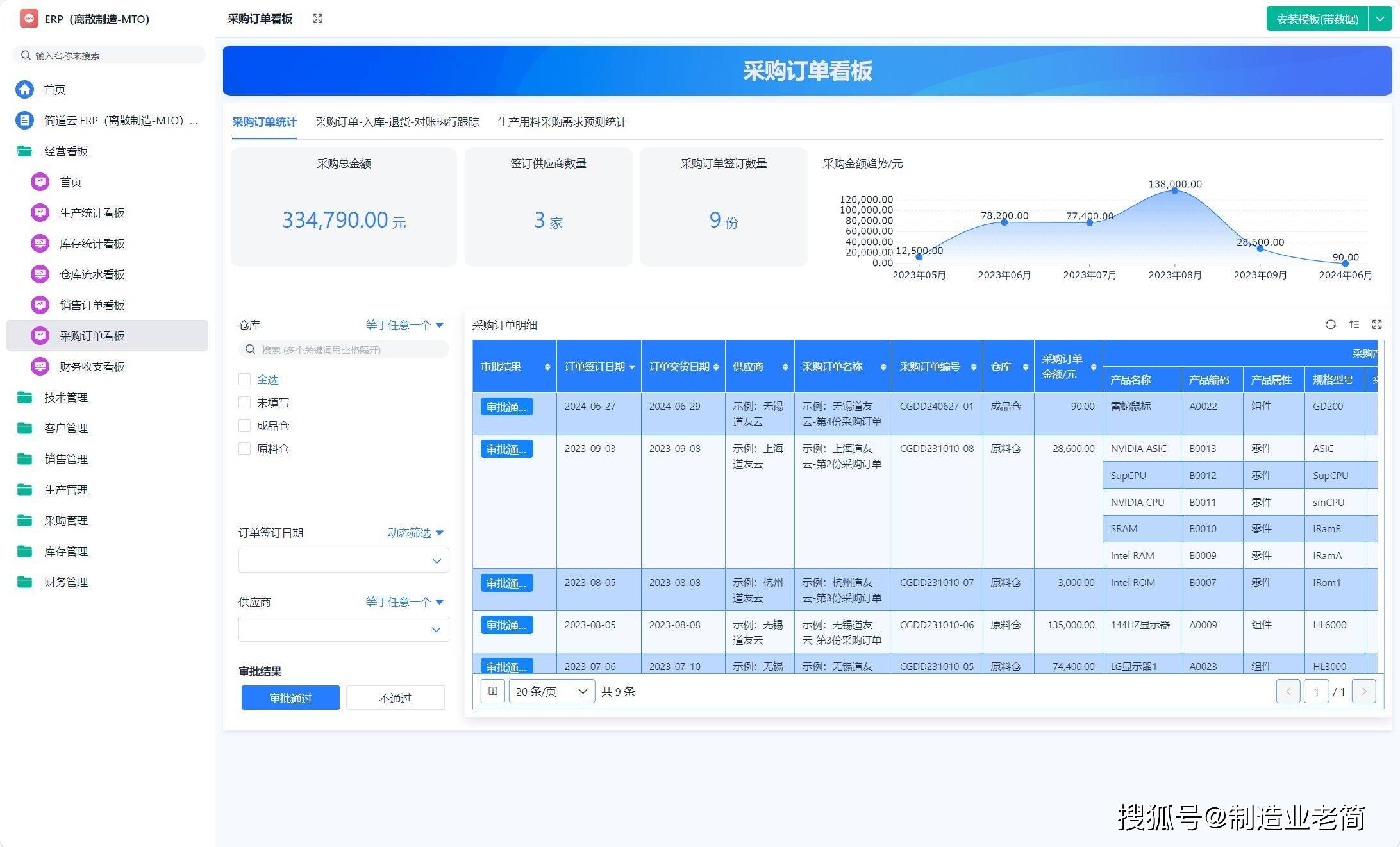Screen dimensions: 1400x847
Task: Click the 2023年08月 data point on trend chart
Action: (1174, 190)
